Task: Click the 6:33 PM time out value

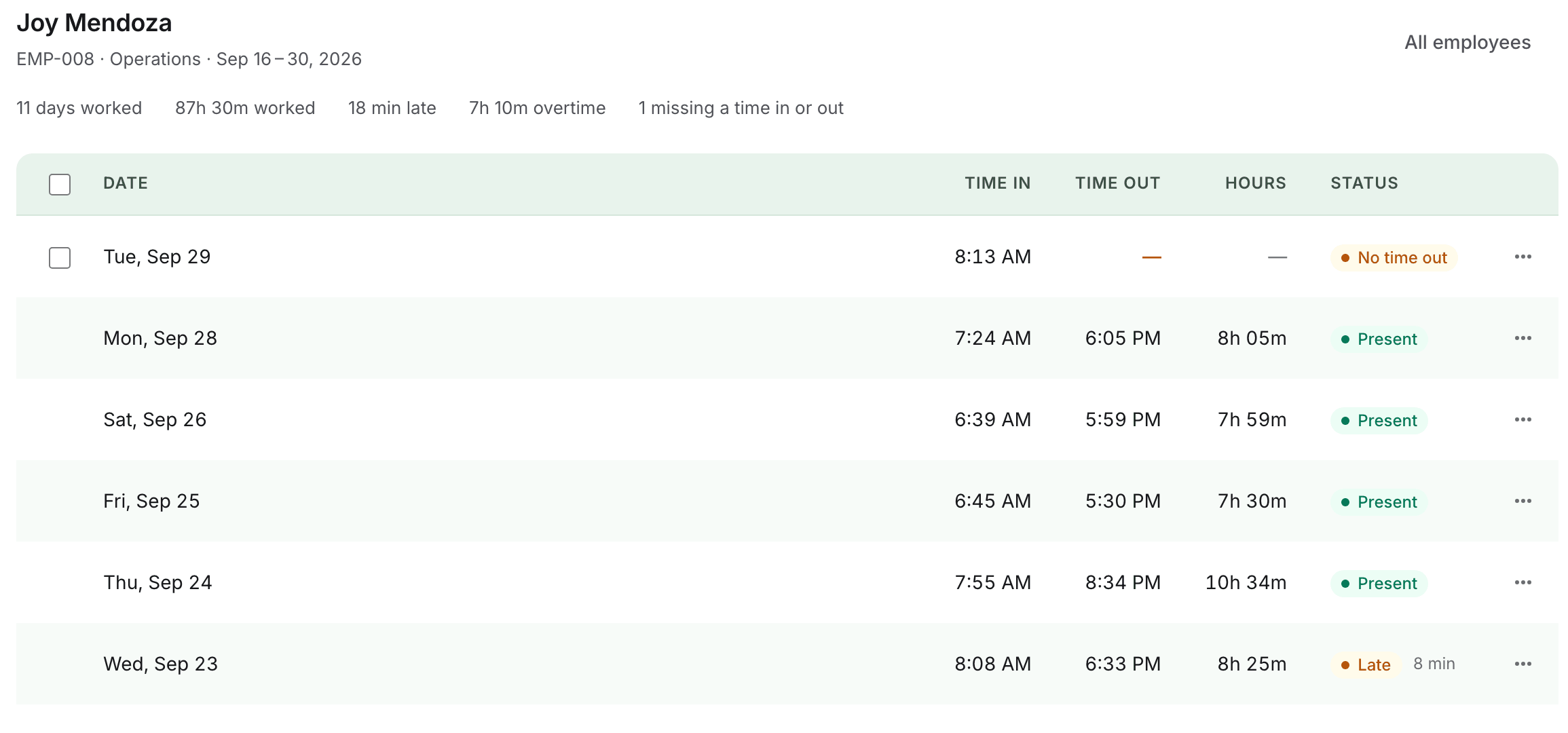Action: [x=1123, y=664]
